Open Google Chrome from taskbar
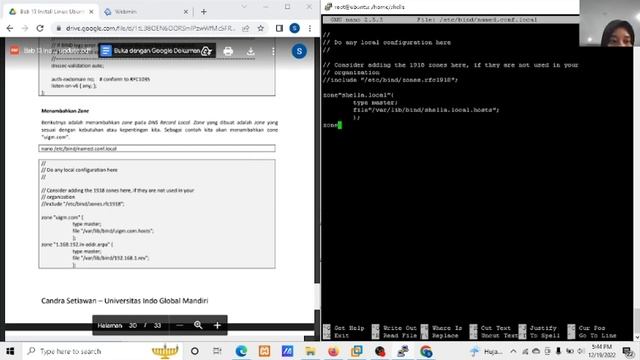Viewport: 640px width, 360px height. (426, 351)
